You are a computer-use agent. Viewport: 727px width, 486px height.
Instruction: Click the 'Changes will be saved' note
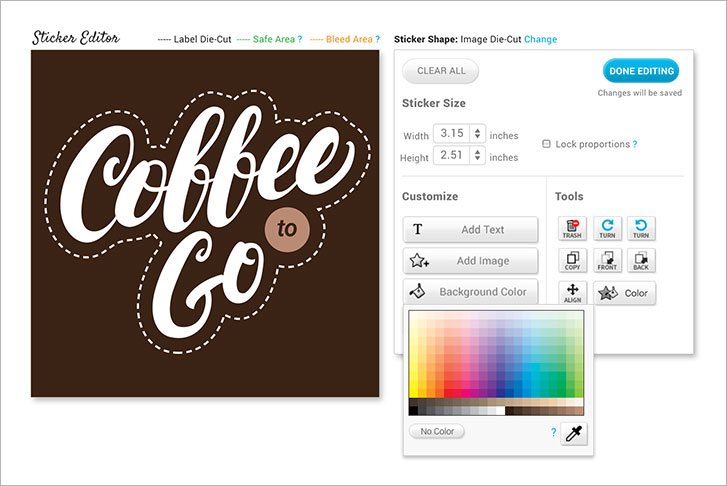(639, 93)
